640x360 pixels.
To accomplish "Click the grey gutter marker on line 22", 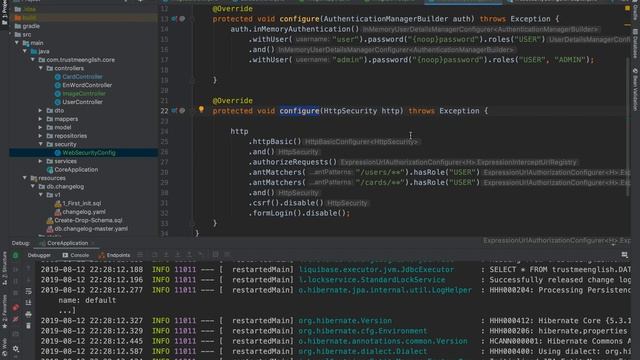I will pos(182,111).
